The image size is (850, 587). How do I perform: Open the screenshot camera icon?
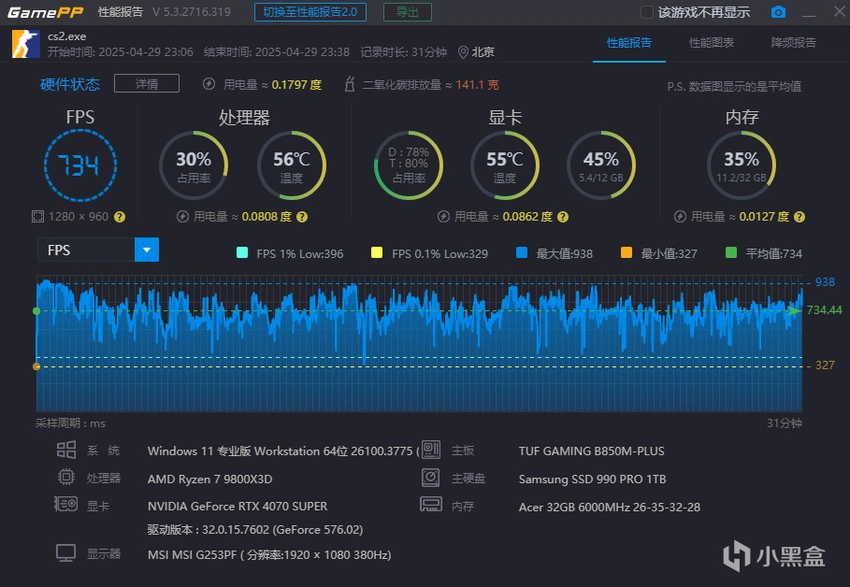pyautogui.click(x=780, y=12)
